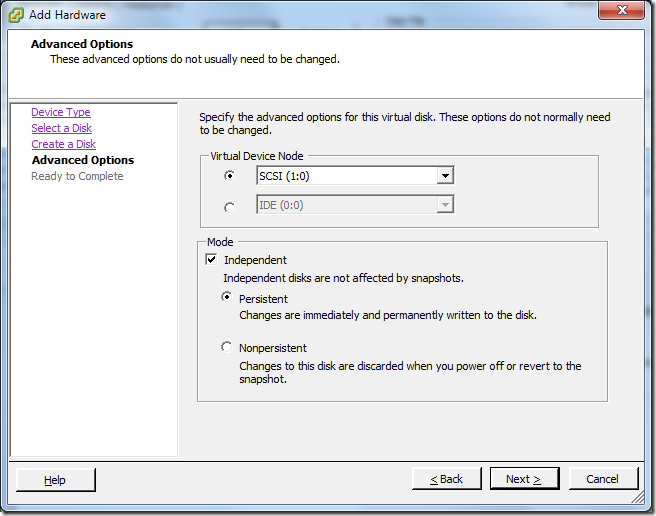
Task: Go to the Select a Disk step
Action: [62, 128]
